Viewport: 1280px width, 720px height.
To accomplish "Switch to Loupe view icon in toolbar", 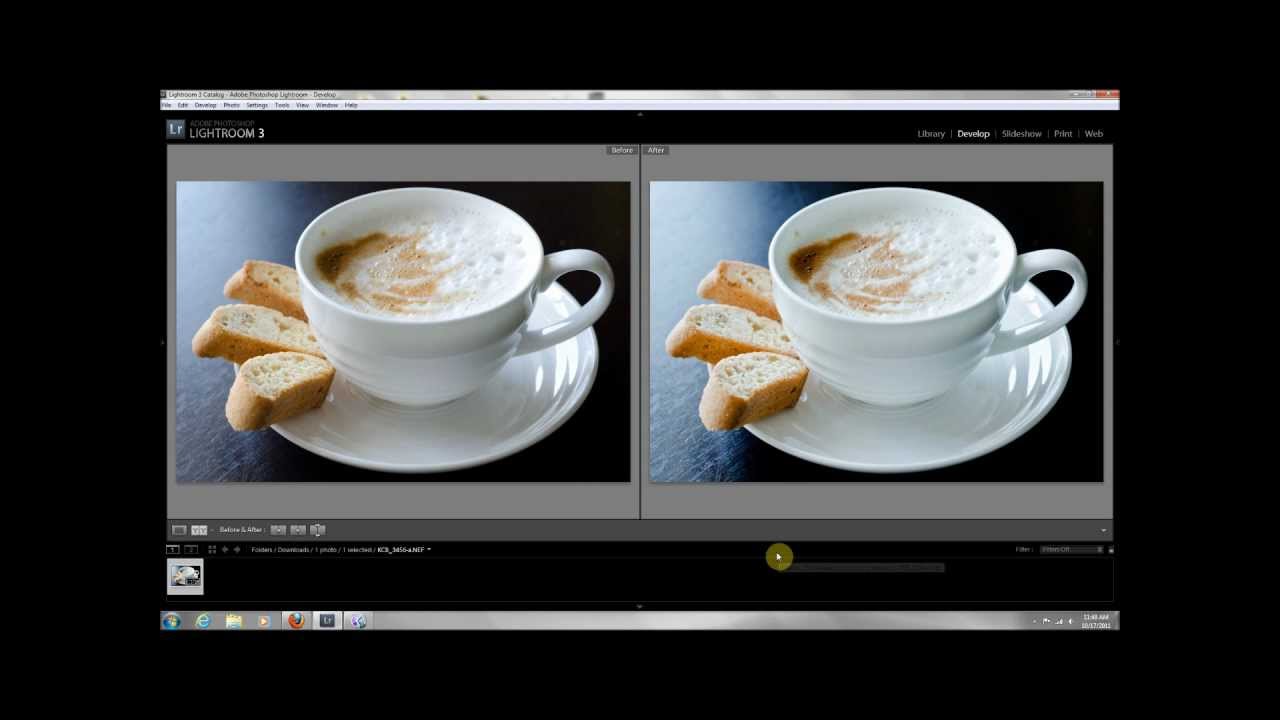I will coord(179,530).
